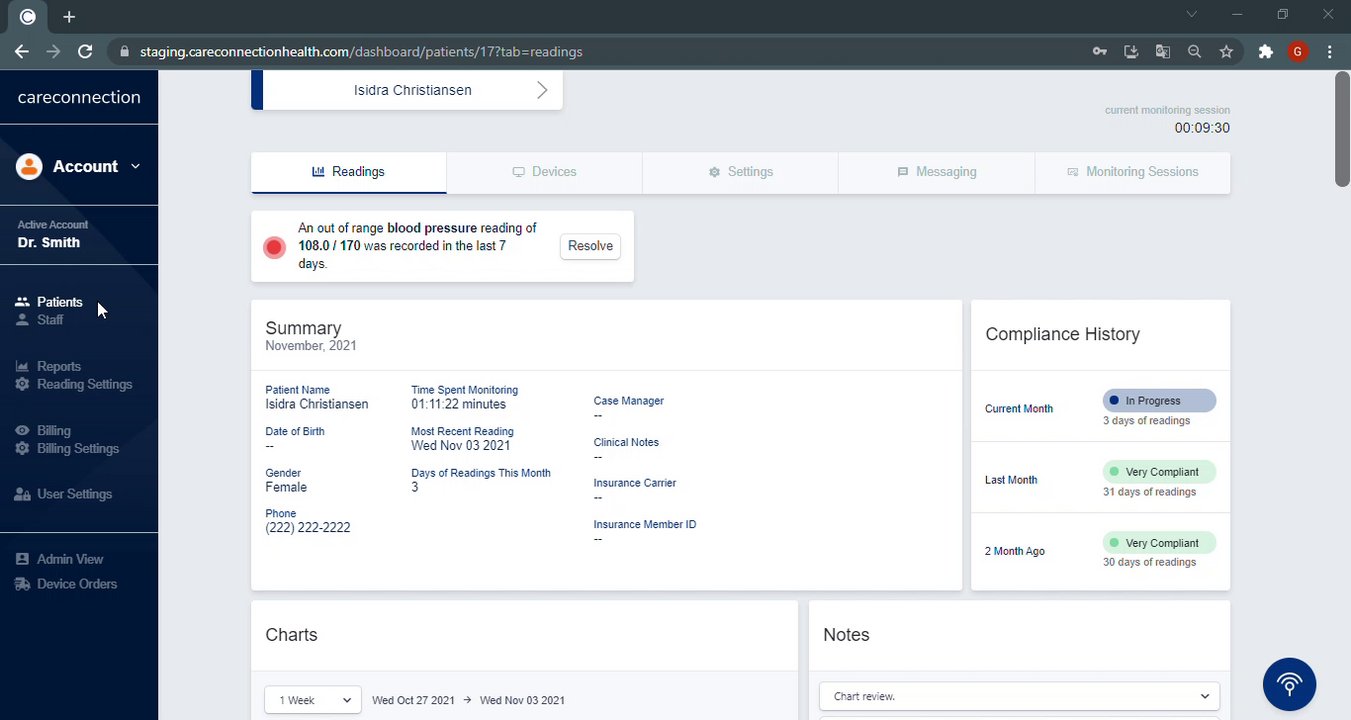Screen dimensions: 1351x720
Task: Open browser extensions puzzle icon
Action: pyautogui.click(x=1266, y=51)
